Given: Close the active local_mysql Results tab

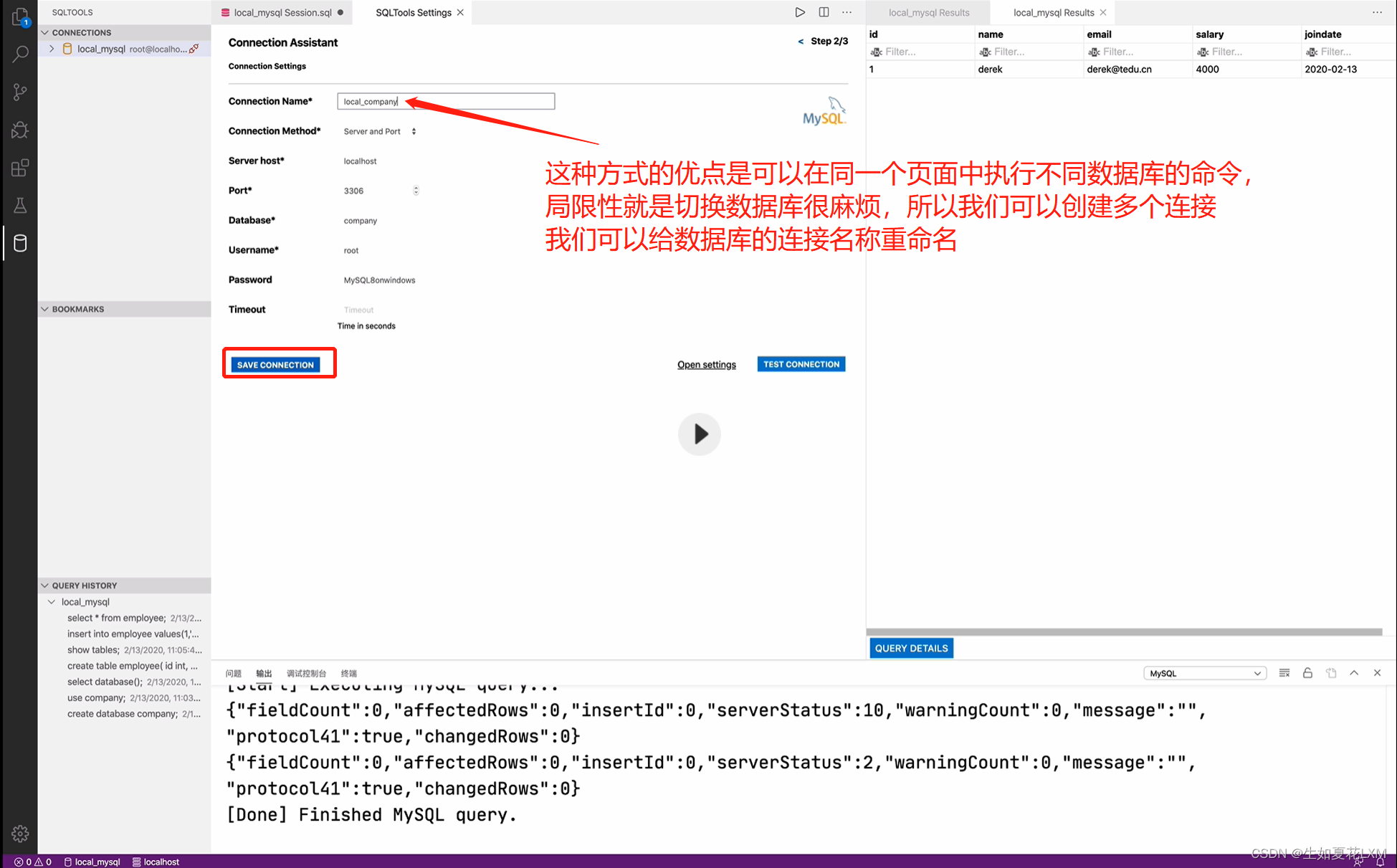Looking at the screenshot, I should coord(1103,12).
